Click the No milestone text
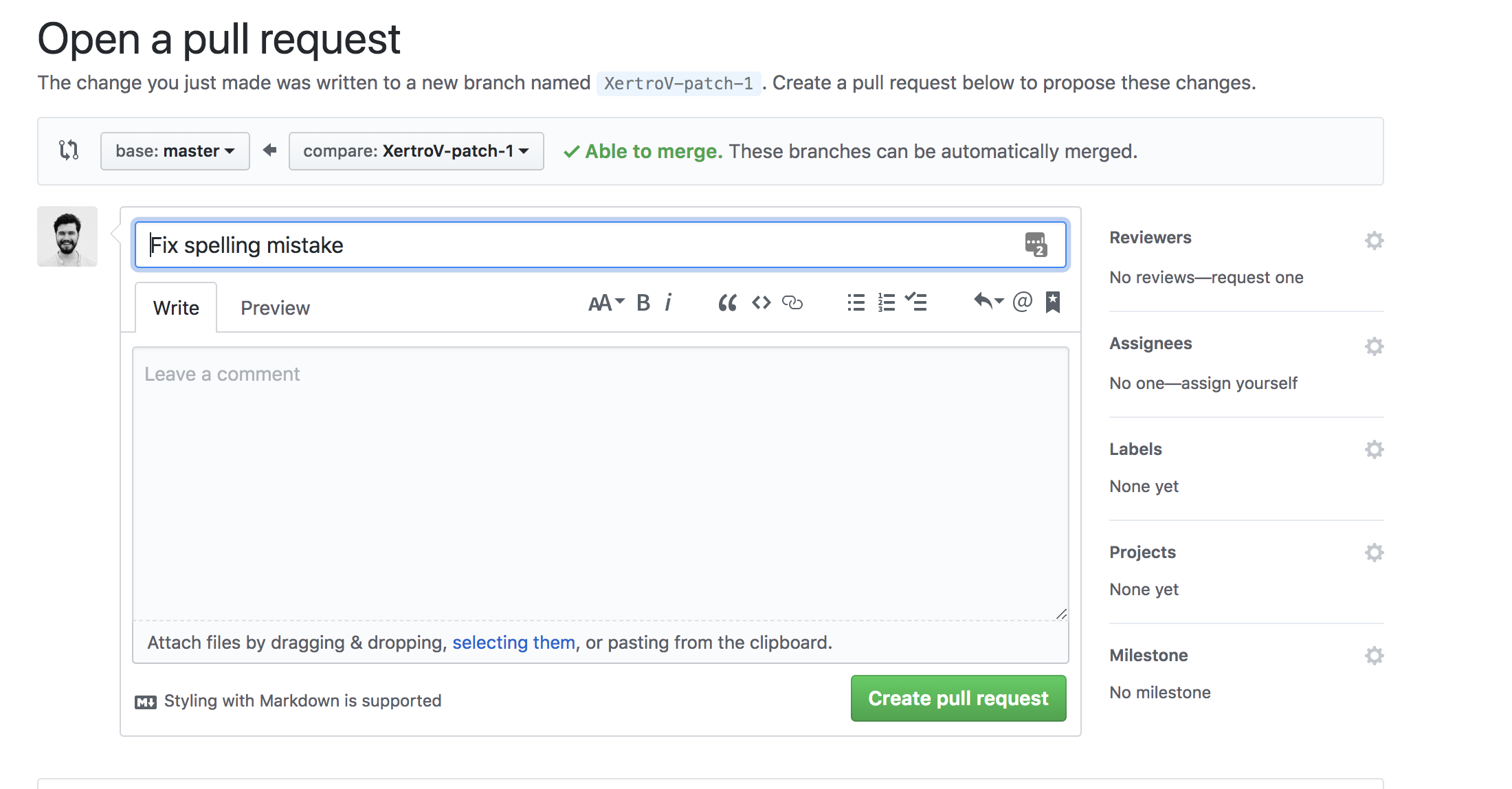The image size is (1512, 789). [x=1160, y=693]
